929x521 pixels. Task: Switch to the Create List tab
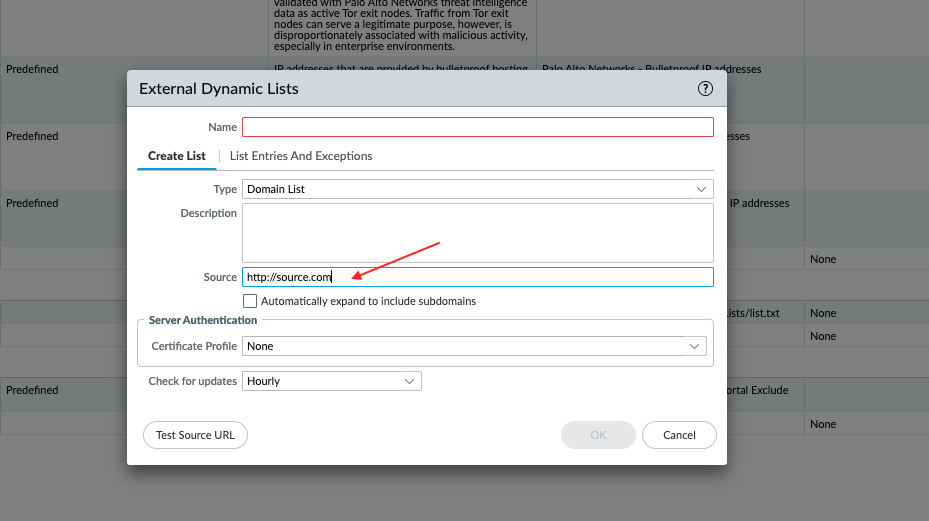177,156
